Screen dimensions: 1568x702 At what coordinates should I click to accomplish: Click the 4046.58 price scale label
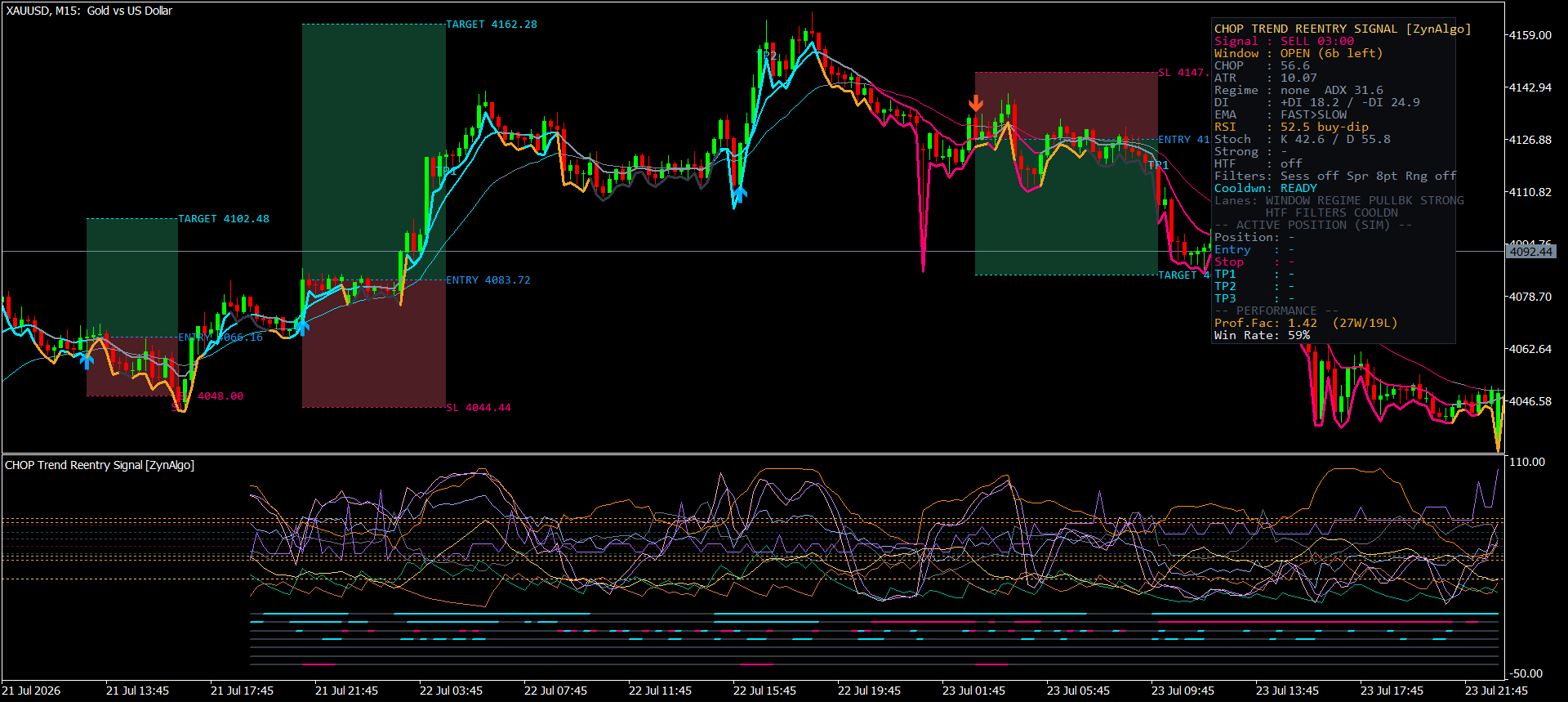(1530, 401)
